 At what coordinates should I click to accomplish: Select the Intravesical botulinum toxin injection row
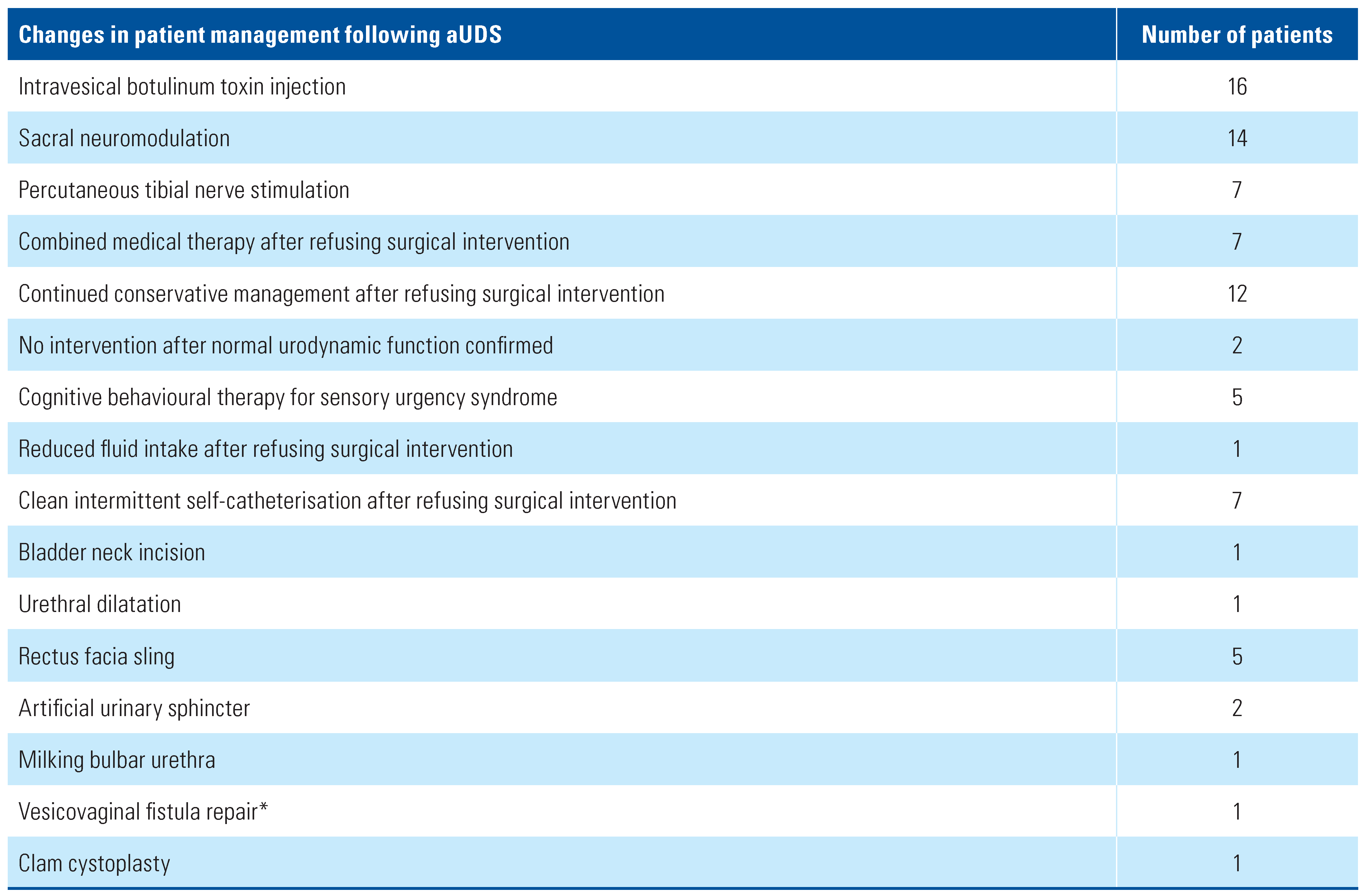click(182, 87)
